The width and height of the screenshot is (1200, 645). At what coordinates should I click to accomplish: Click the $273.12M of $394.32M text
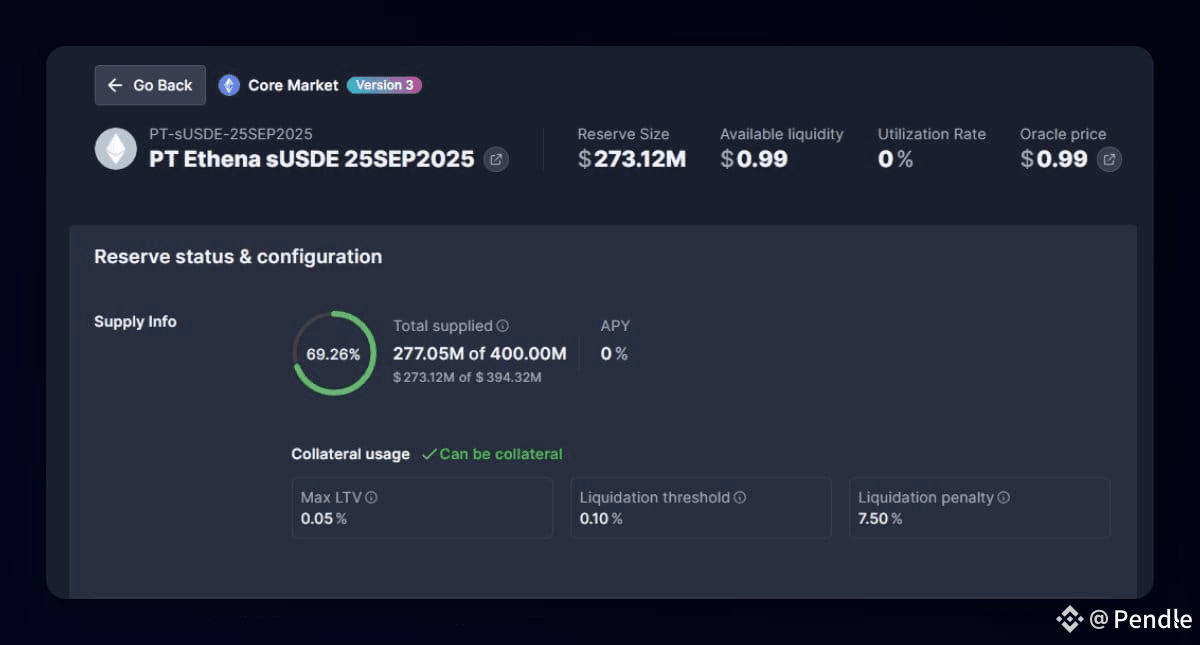467,377
